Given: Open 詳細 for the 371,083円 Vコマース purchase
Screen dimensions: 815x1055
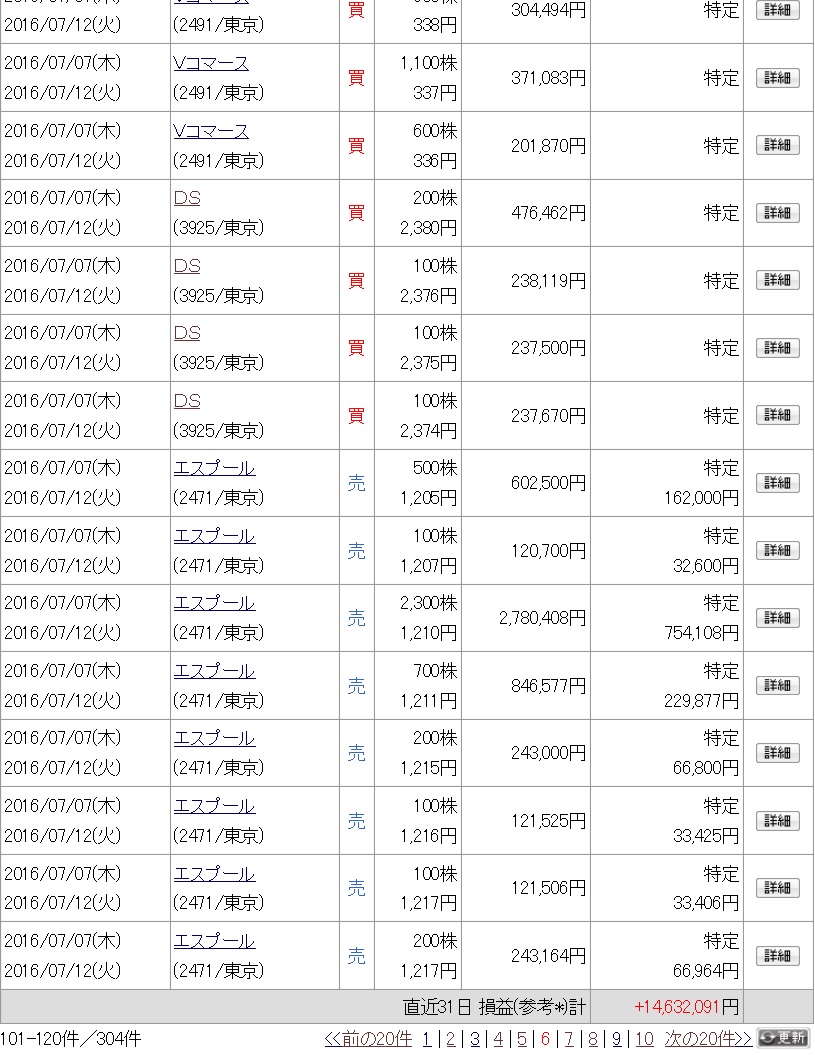Looking at the screenshot, I should coord(777,78).
